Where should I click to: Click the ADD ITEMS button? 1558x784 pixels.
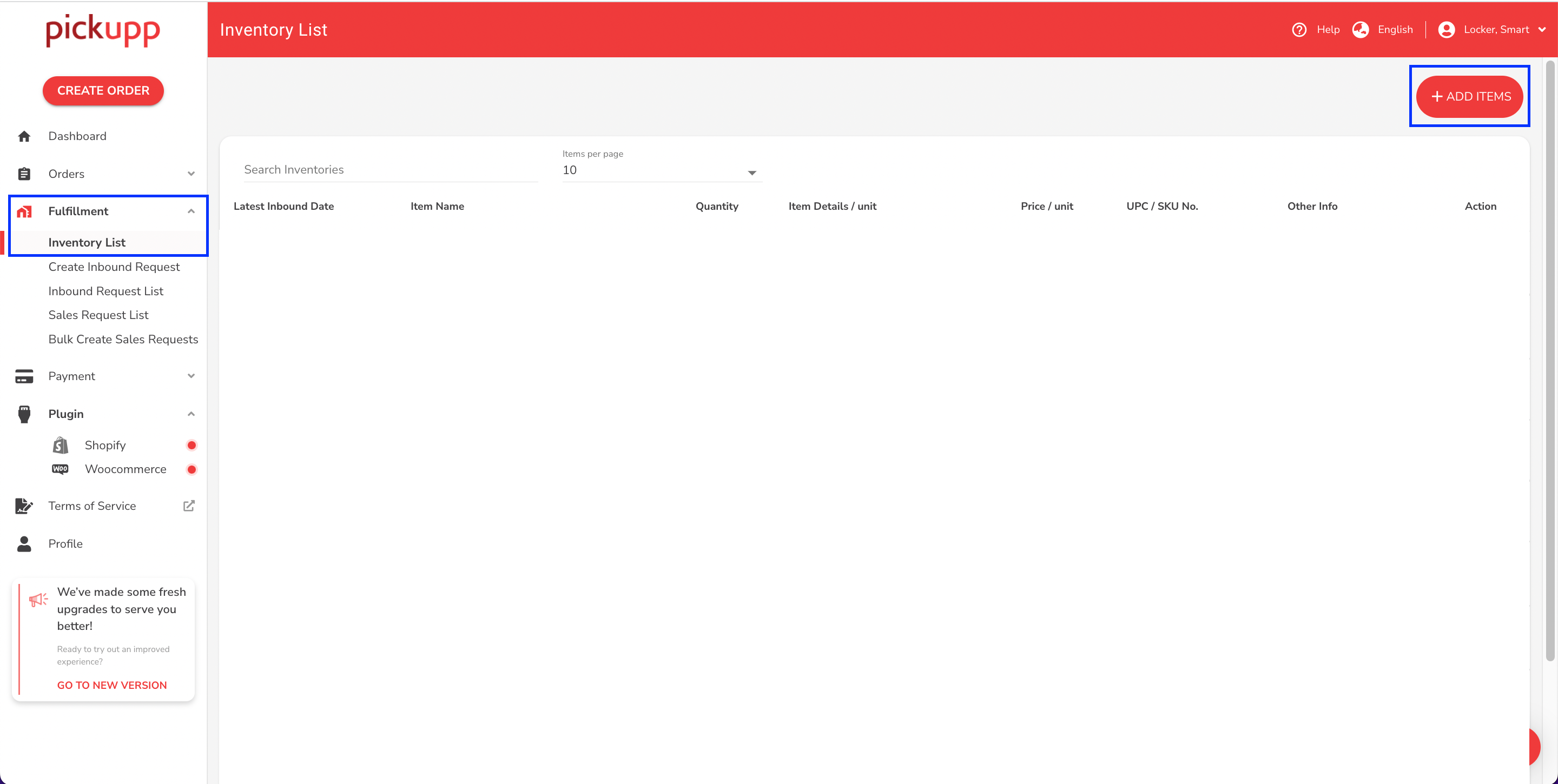[x=1470, y=97]
